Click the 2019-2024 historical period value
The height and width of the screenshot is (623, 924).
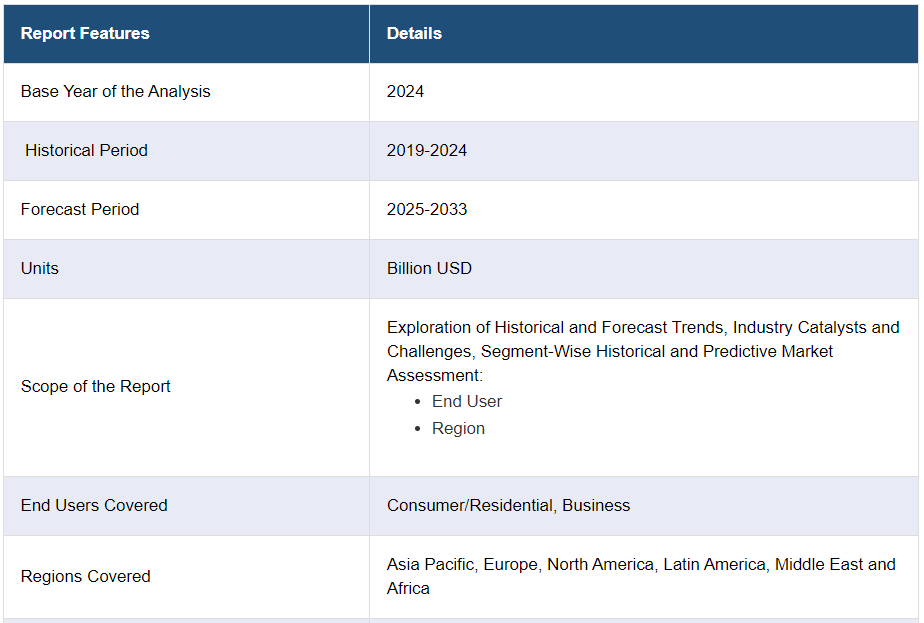(427, 150)
